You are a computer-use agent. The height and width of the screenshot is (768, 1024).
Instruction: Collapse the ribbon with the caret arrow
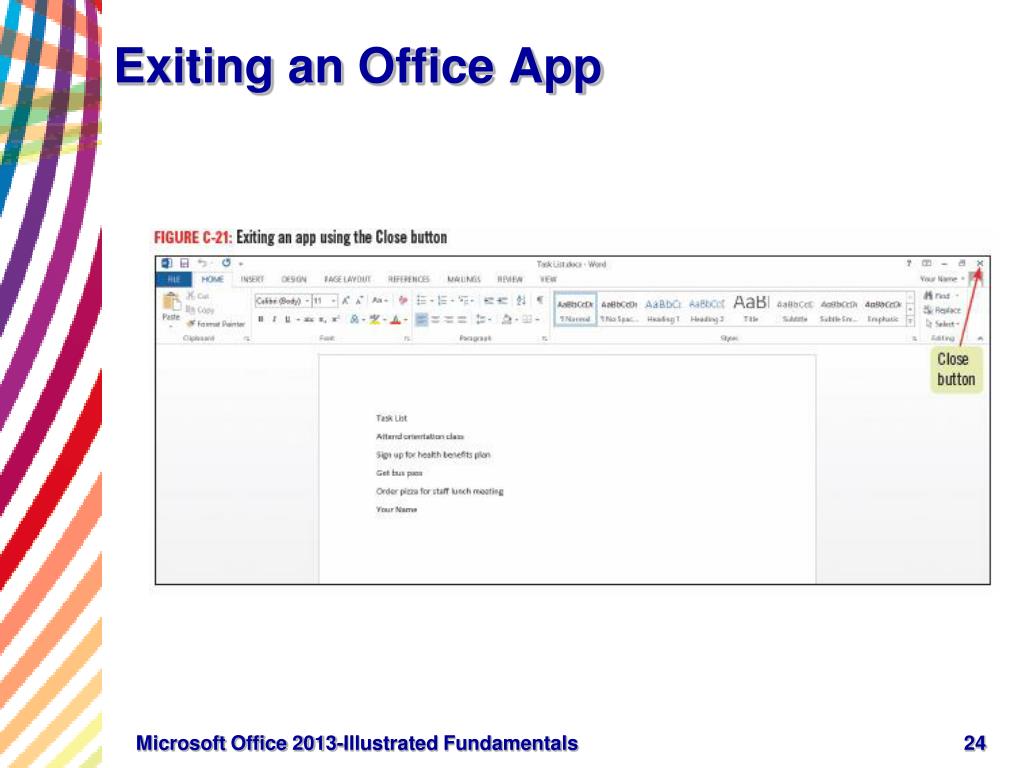click(980, 338)
